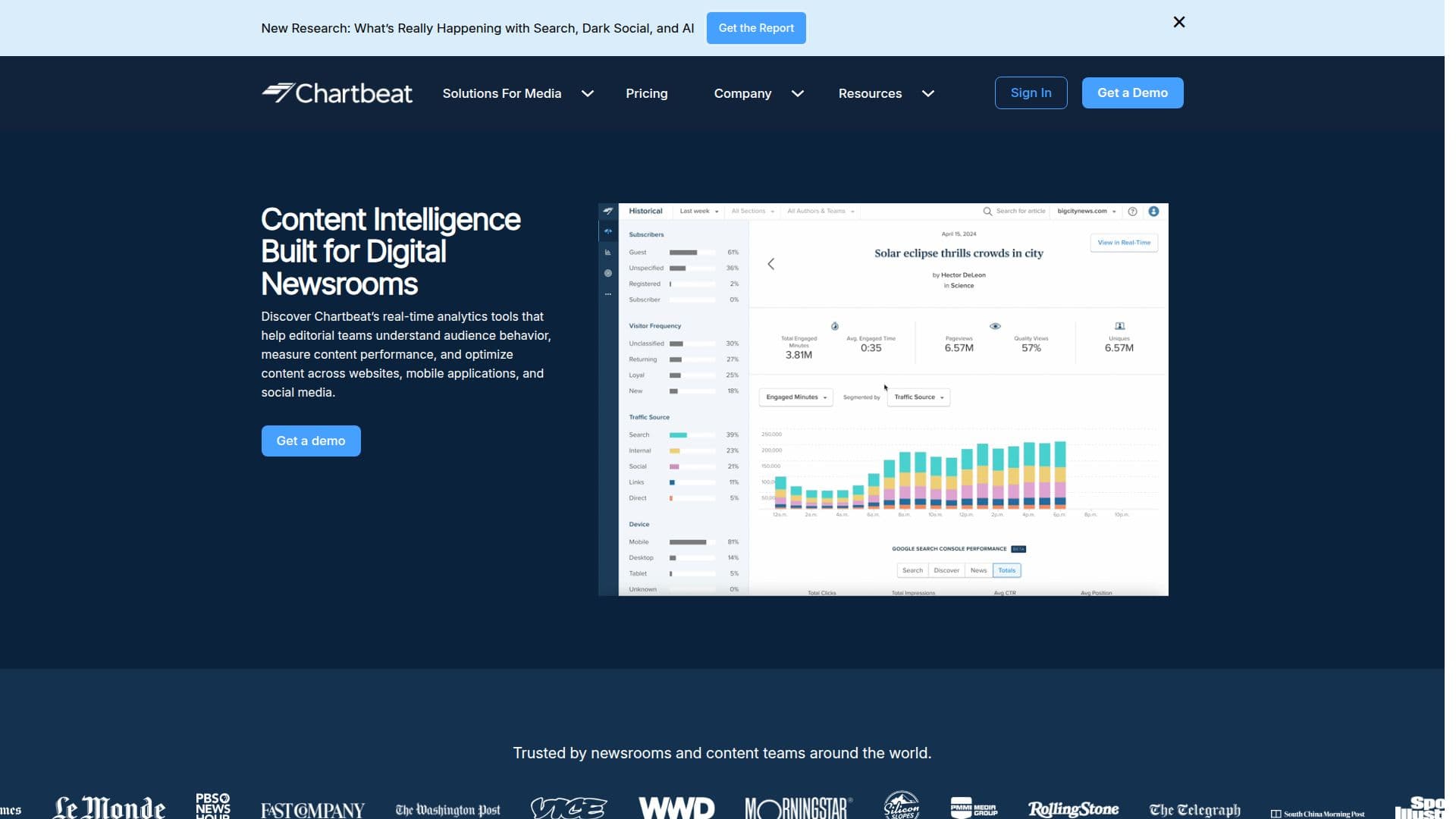
Task: Open the Resources menu label
Action: coord(870,93)
